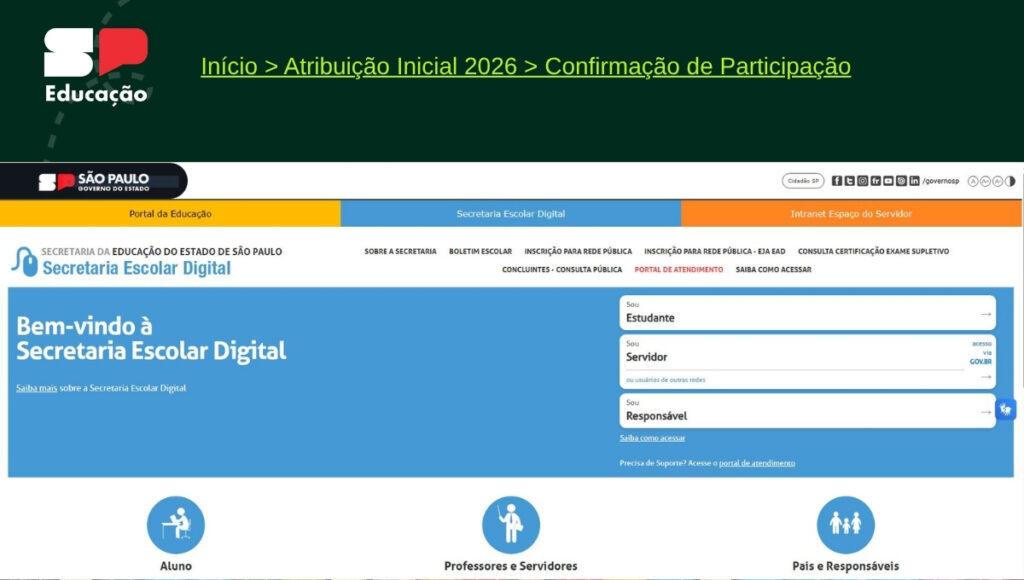
Task: Open the portal de atendimento support link
Action: (757, 462)
